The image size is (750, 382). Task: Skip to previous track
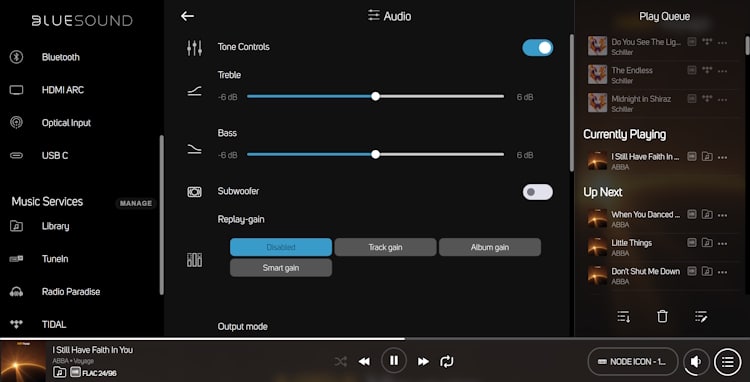tap(364, 361)
